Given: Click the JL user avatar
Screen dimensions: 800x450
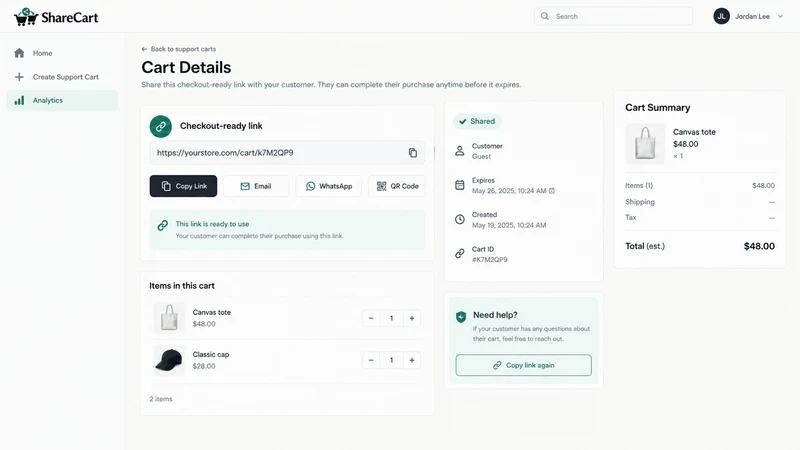Looking at the screenshot, I should click(x=721, y=16).
